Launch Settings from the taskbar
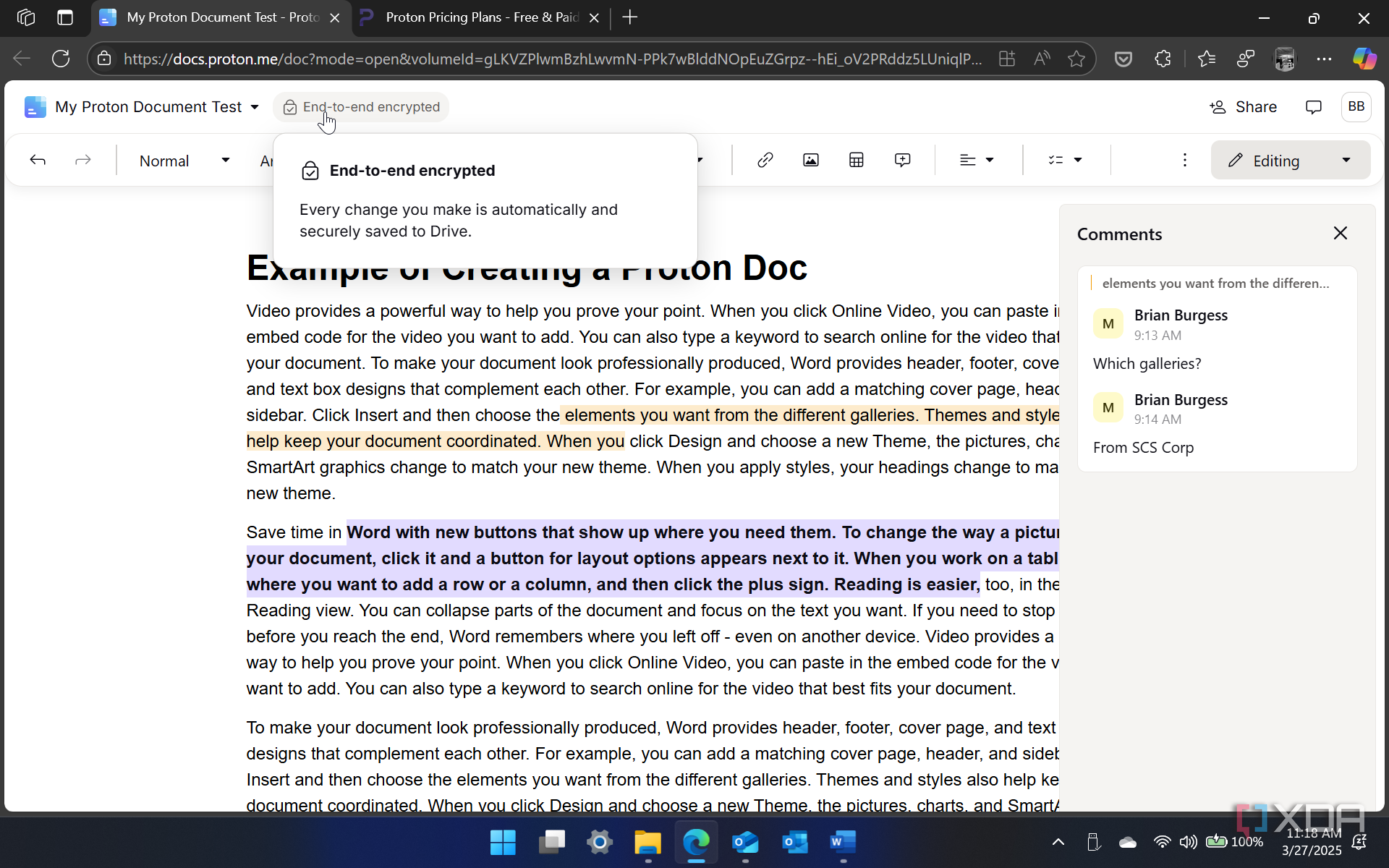 [600, 842]
